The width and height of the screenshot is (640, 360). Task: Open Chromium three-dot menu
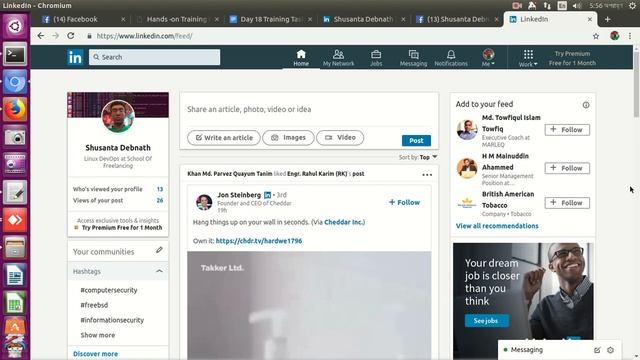[630, 36]
